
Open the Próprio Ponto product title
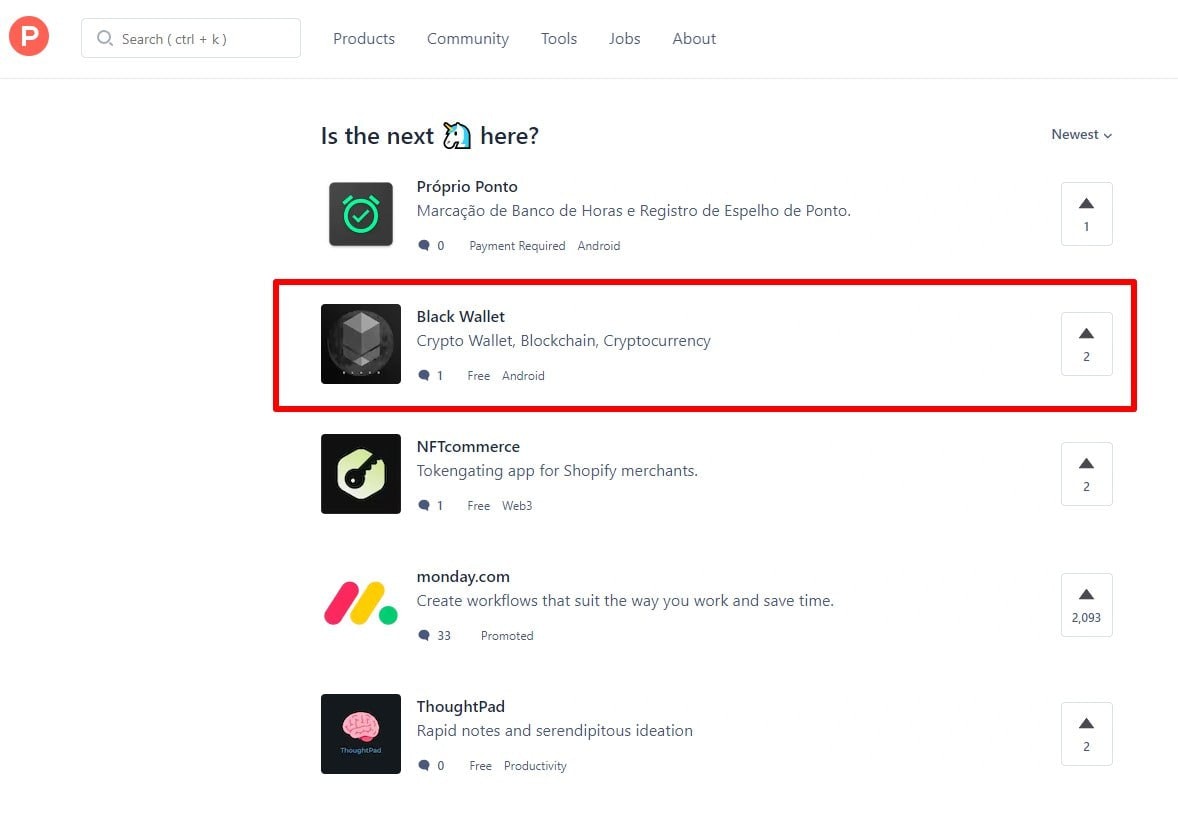[x=467, y=186]
